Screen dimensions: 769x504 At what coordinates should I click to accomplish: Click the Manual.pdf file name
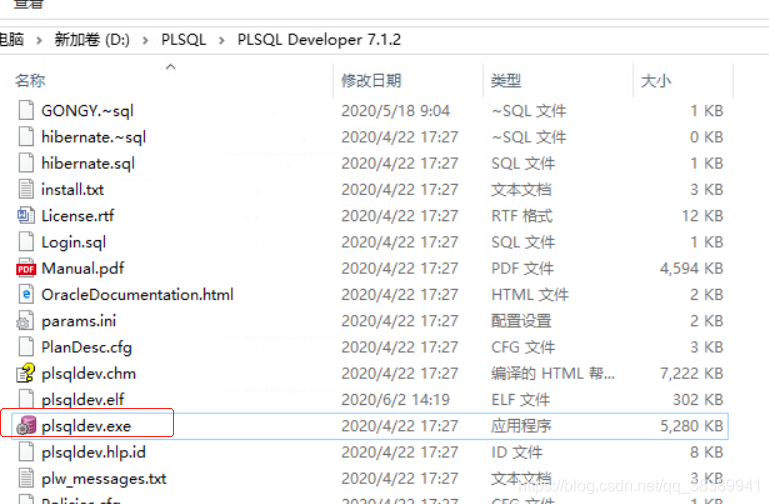82,269
